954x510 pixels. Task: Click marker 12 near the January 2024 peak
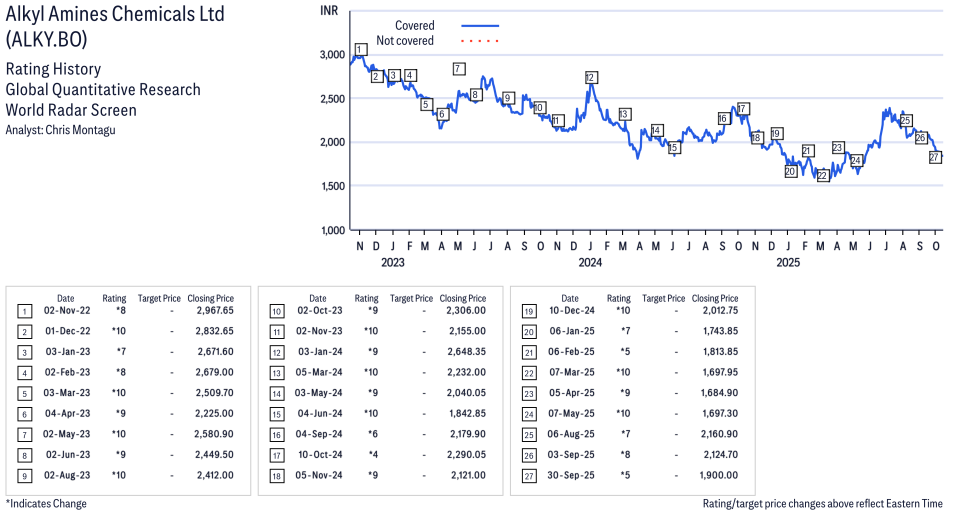[x=591, y=77]
